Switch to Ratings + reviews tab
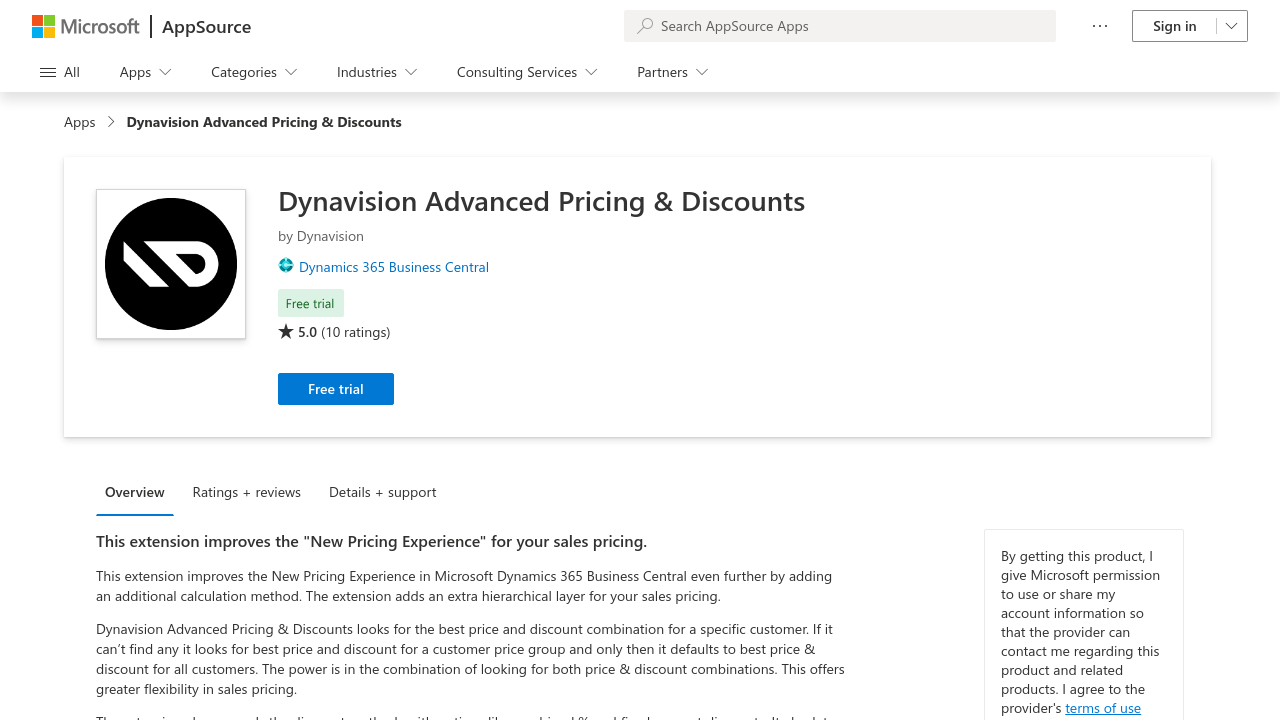The image size is (1280, 720). 247,492
